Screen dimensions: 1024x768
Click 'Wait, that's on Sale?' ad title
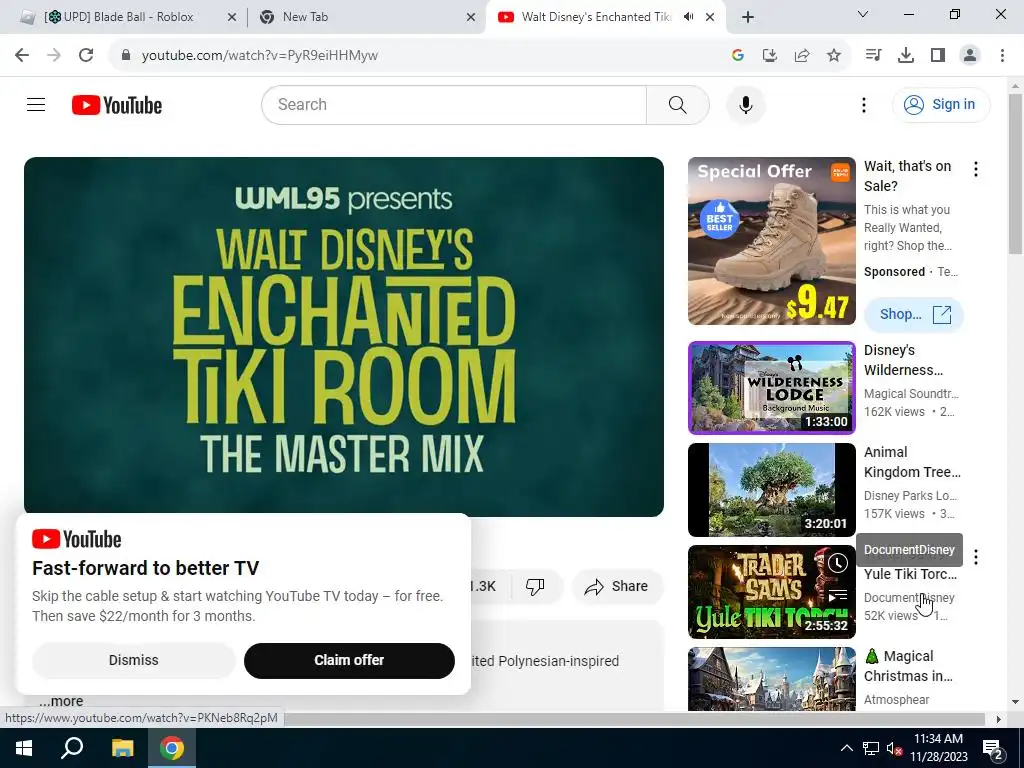[x=908, y=176]
